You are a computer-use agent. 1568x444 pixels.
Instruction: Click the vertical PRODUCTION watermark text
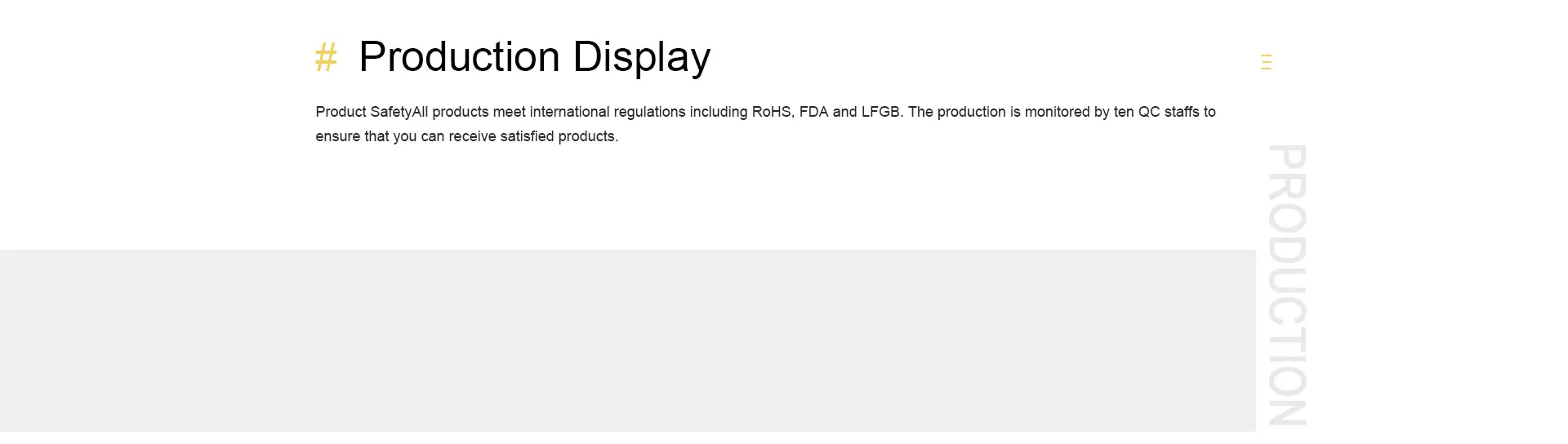pyautogui.click(x=1286, y=285)
